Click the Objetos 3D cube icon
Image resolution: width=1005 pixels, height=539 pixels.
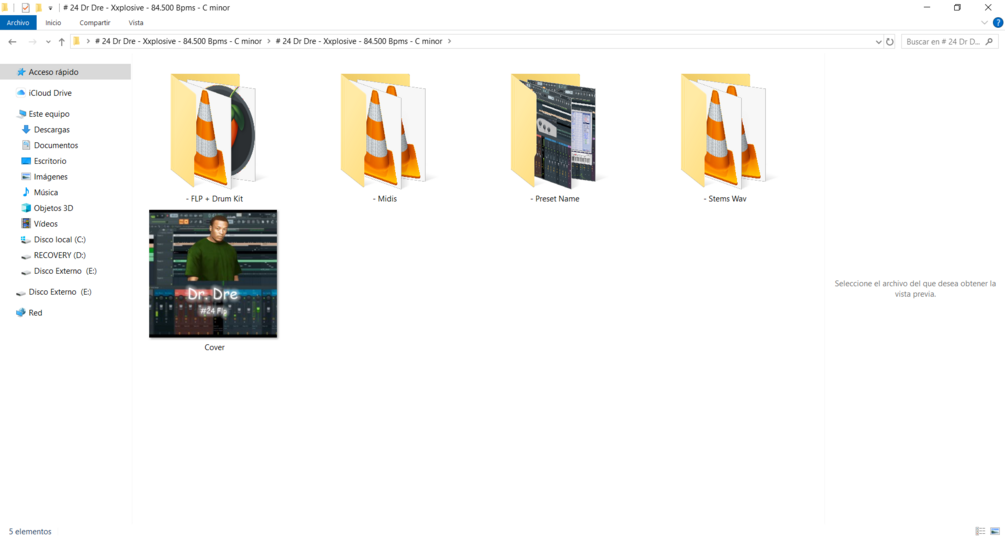coord(26,208)
